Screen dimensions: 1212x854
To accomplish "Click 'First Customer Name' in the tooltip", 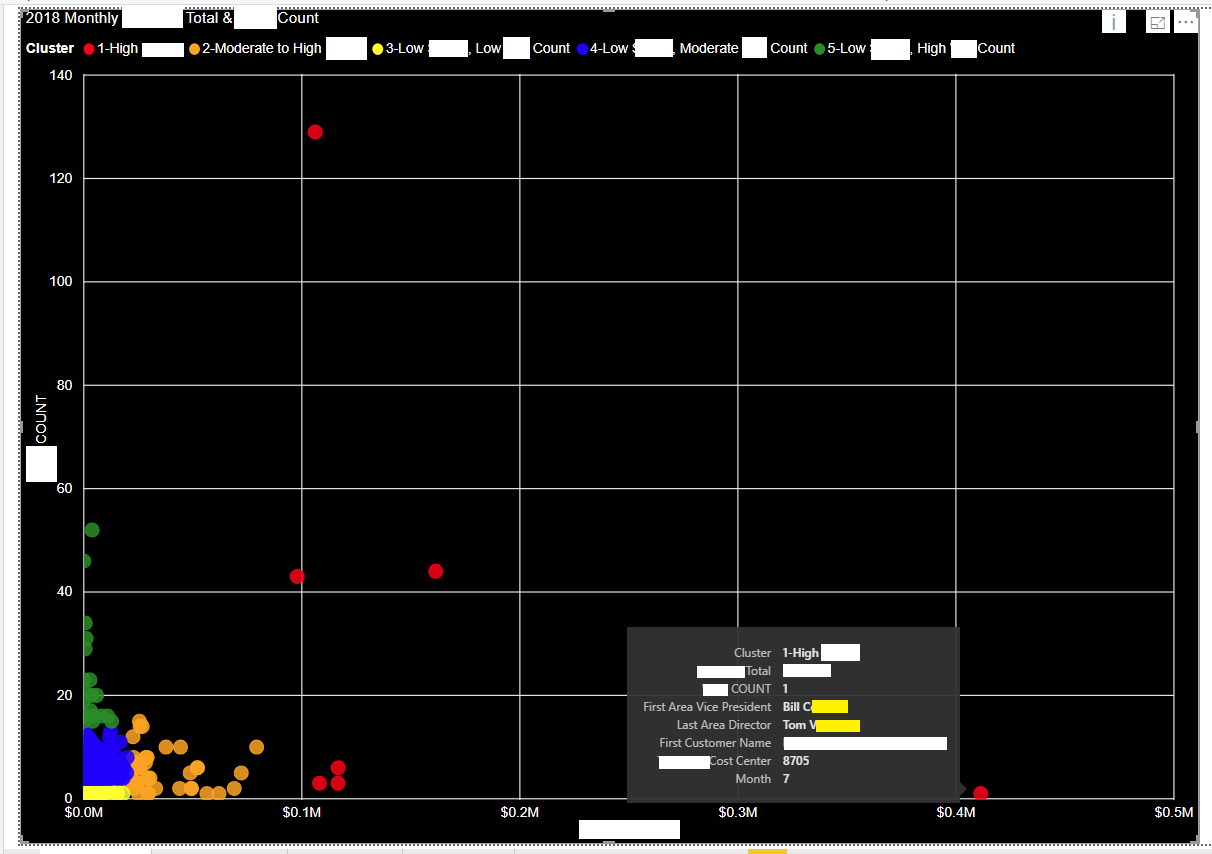I will pyautogui.click(x=715, y=743).
